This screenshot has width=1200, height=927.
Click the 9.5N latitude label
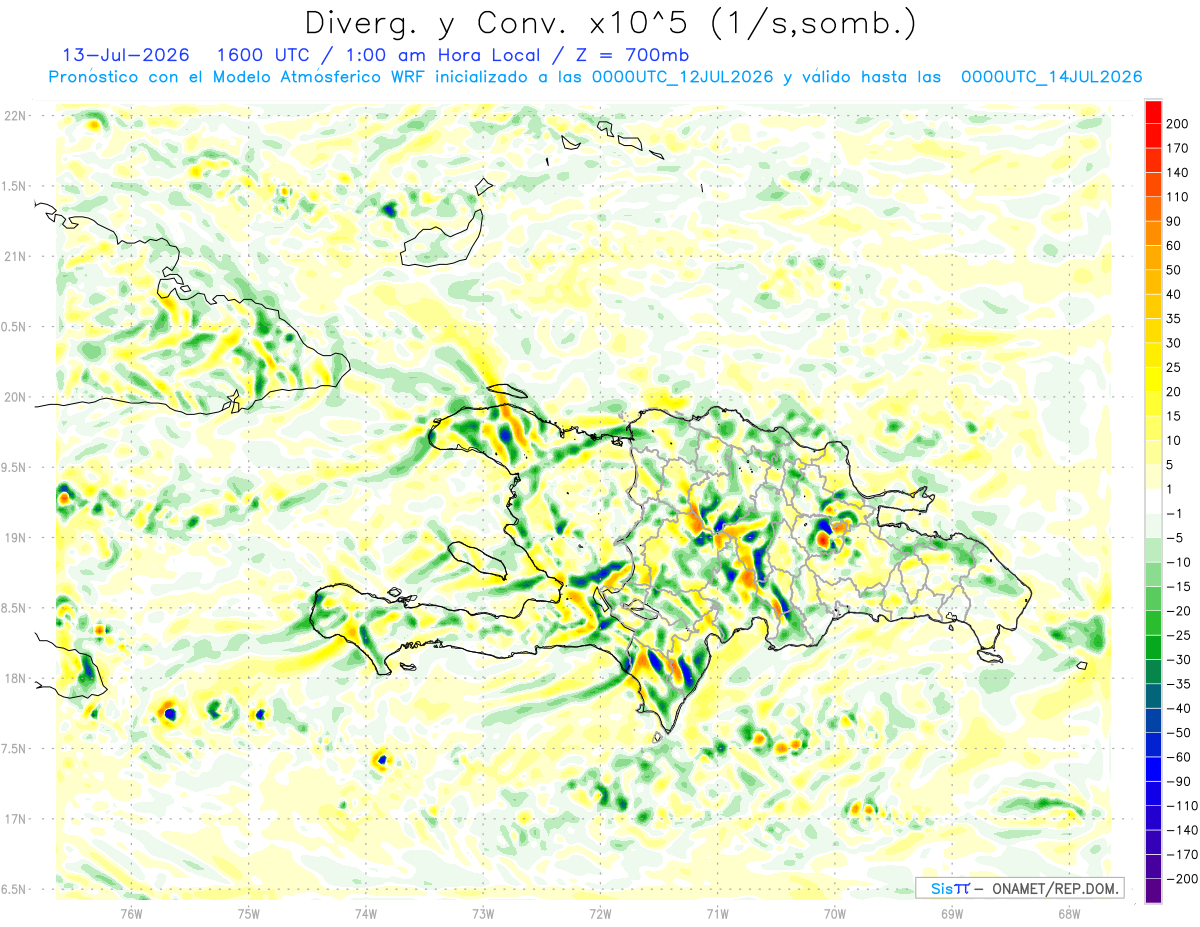pyautogui.click(x=13, y=467)
